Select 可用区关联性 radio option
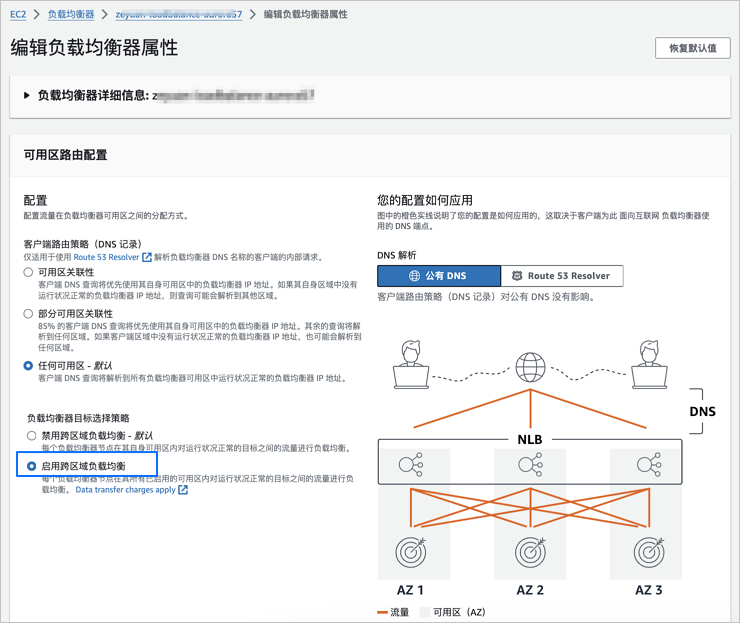Viewport: 740px width, 623px height. pos(28,272)
